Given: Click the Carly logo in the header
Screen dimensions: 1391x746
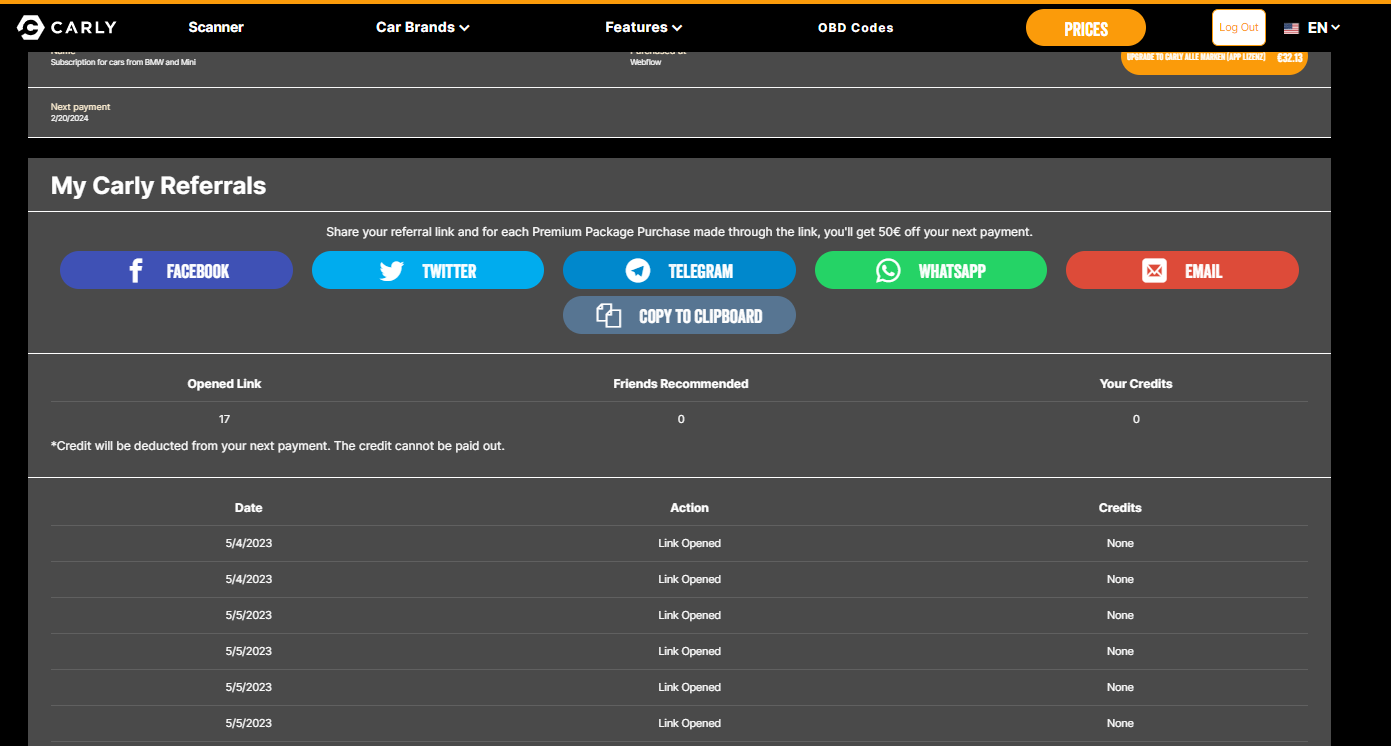Looking at the screenshot, I should click(x=67, y=28).
